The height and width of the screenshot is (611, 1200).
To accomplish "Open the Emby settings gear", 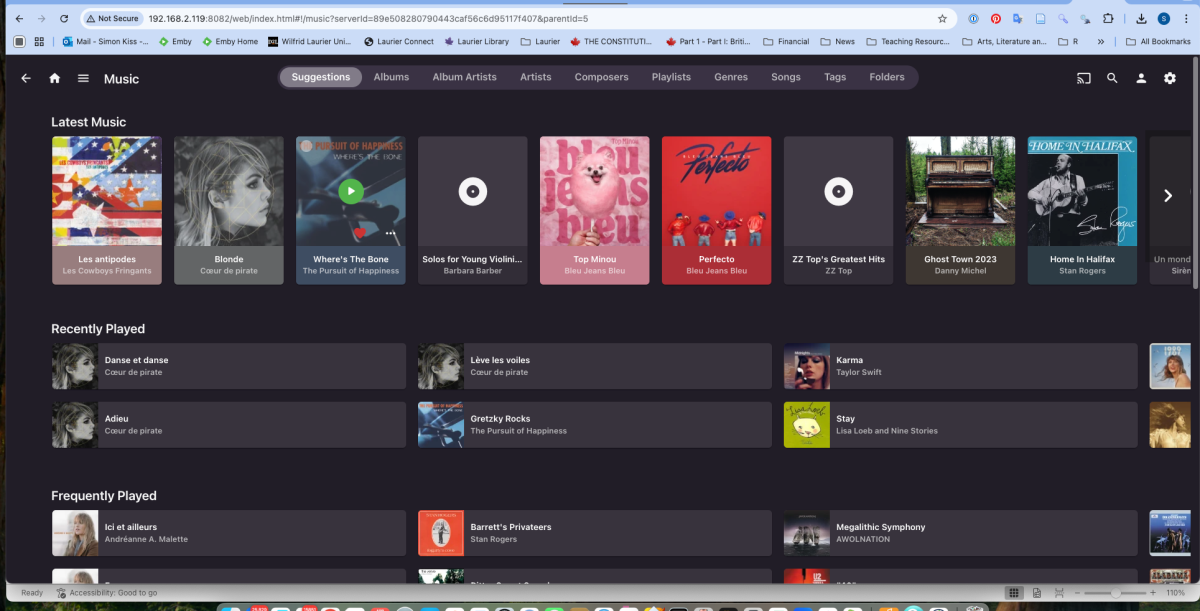I will tap(1170, 78).
